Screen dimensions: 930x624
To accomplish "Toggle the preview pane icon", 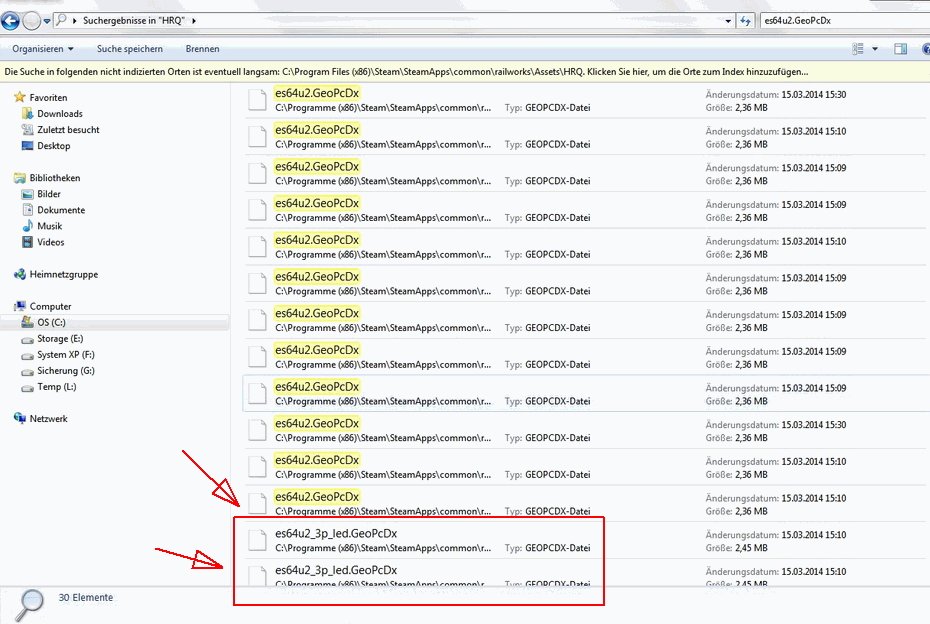I will pyautogui.click(x=900, y=49).
